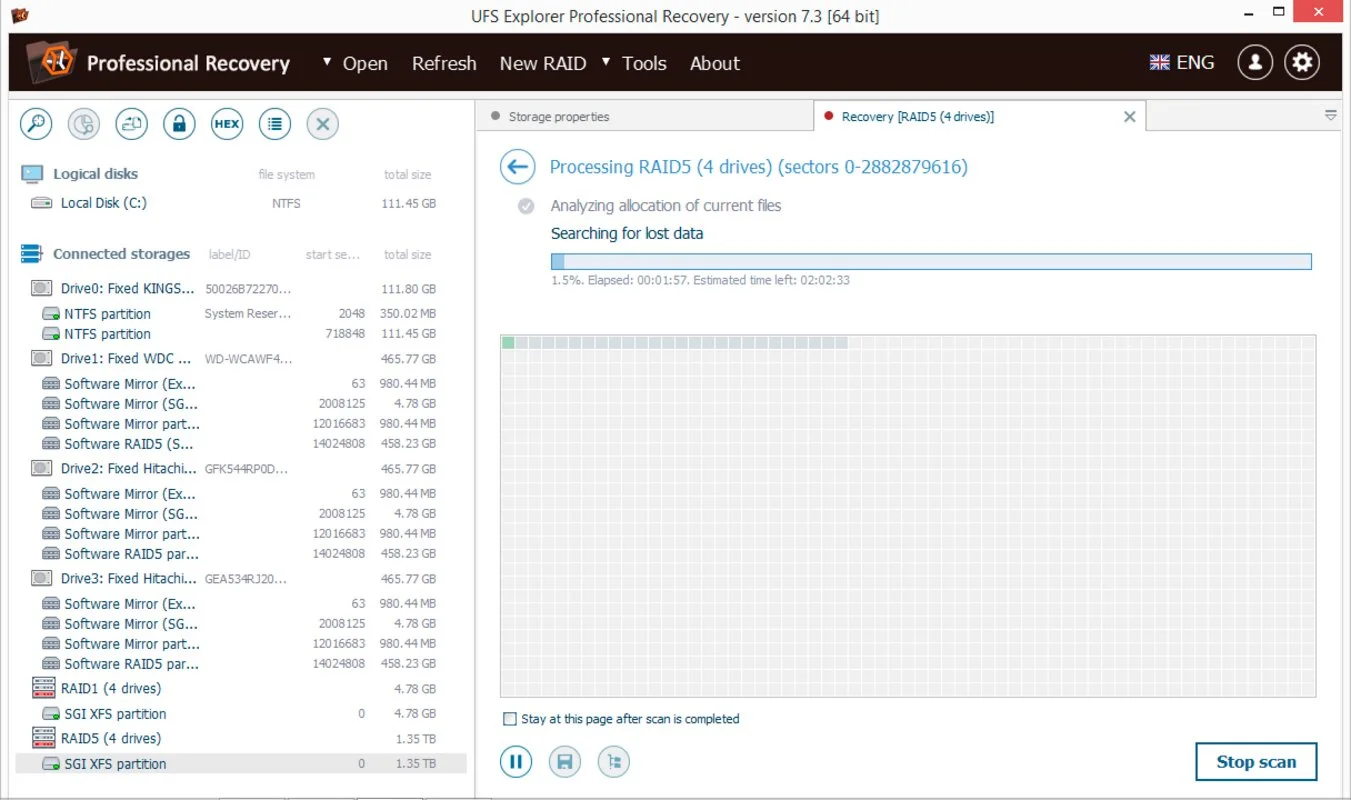
Task: Switch to the Storage properties tab
Action: [645, 116]
